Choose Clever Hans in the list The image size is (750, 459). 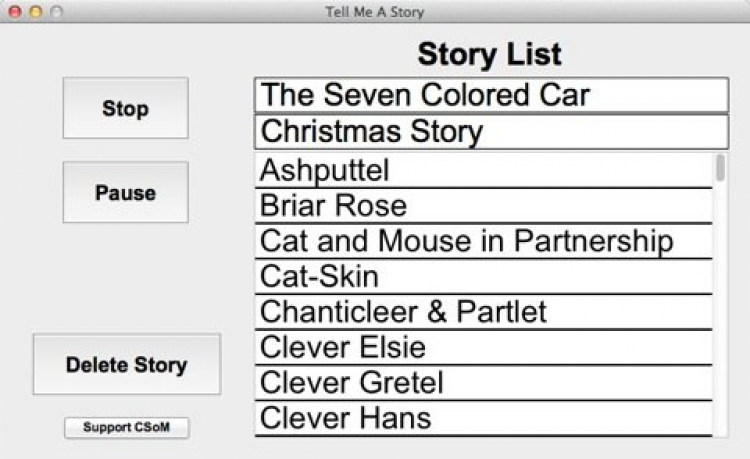[x=484, y=417]
